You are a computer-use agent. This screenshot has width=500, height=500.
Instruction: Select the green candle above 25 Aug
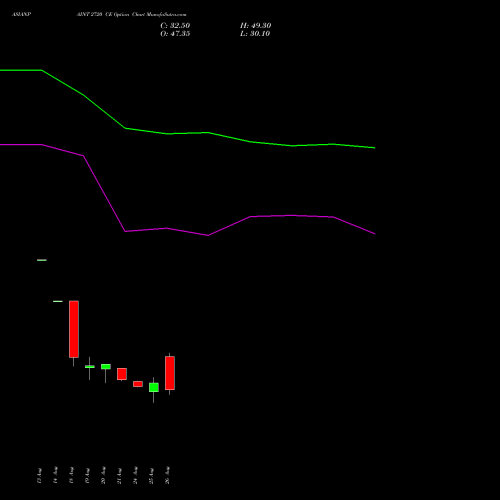154,387
